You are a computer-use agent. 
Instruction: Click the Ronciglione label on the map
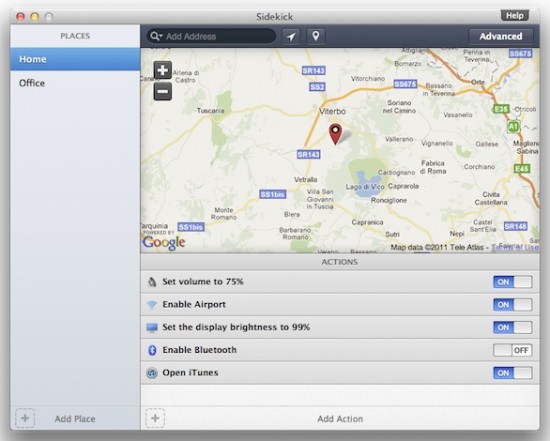click(x=389, y=200)
